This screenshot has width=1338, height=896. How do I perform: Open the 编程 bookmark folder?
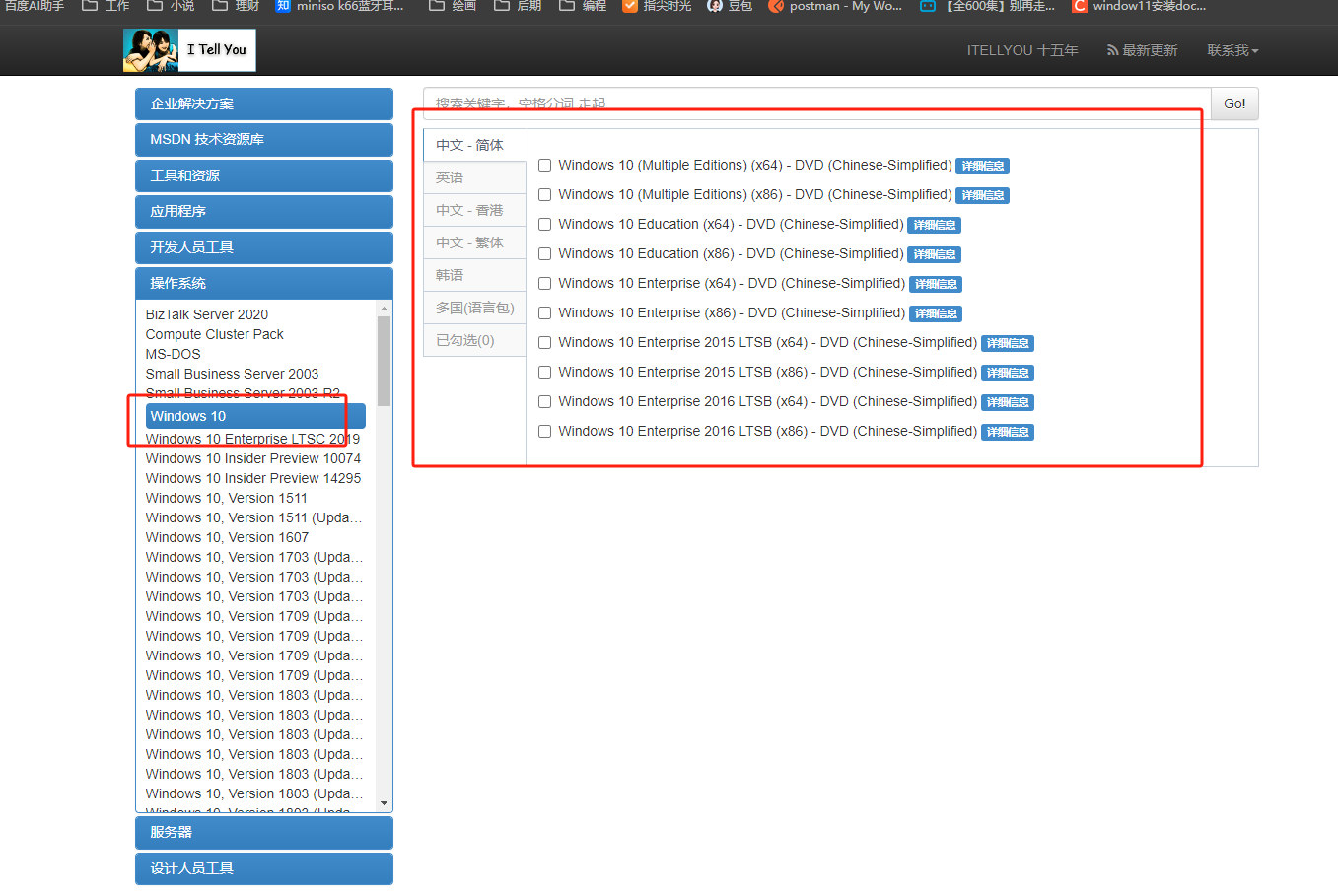pyautogui.click(x=583, y=6)
